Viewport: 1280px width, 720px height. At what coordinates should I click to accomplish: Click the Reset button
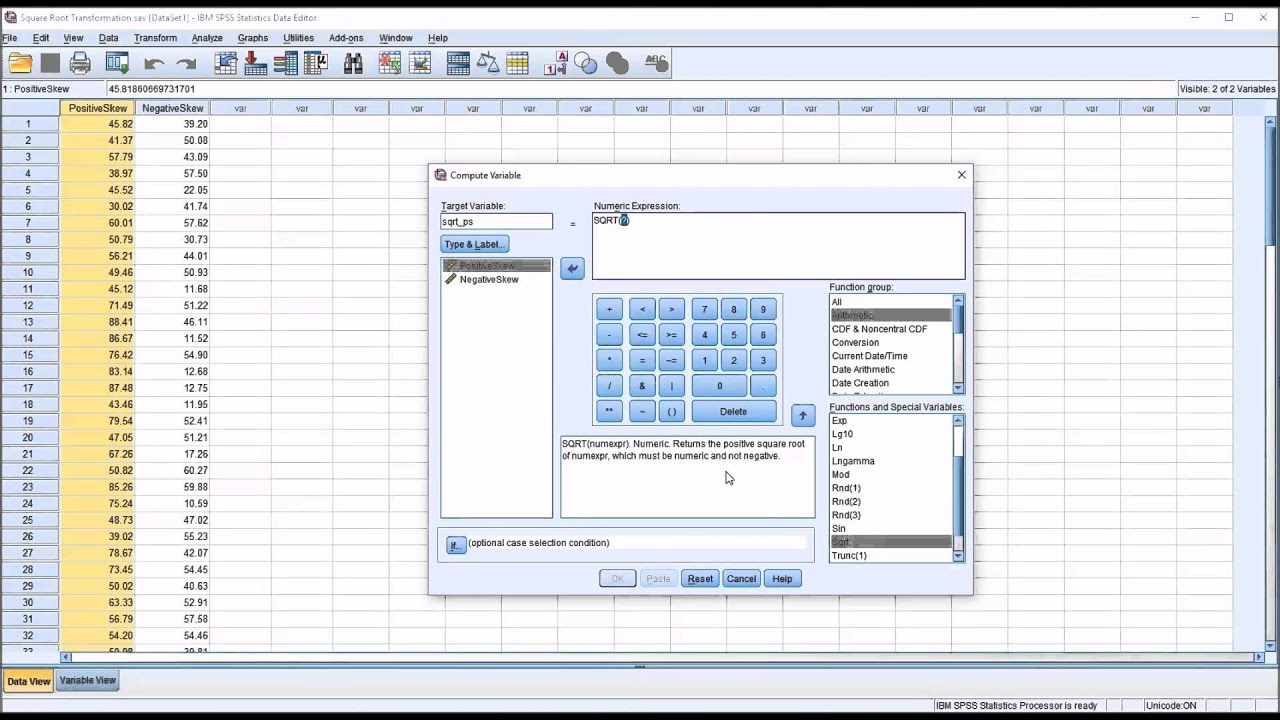700,579
